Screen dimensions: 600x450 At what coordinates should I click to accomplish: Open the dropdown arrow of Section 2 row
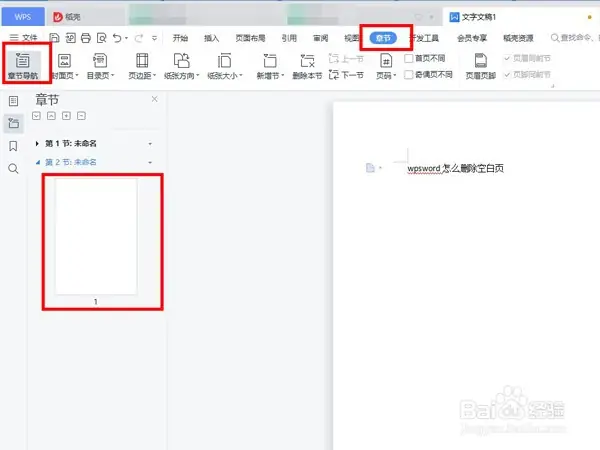point(150,163)
